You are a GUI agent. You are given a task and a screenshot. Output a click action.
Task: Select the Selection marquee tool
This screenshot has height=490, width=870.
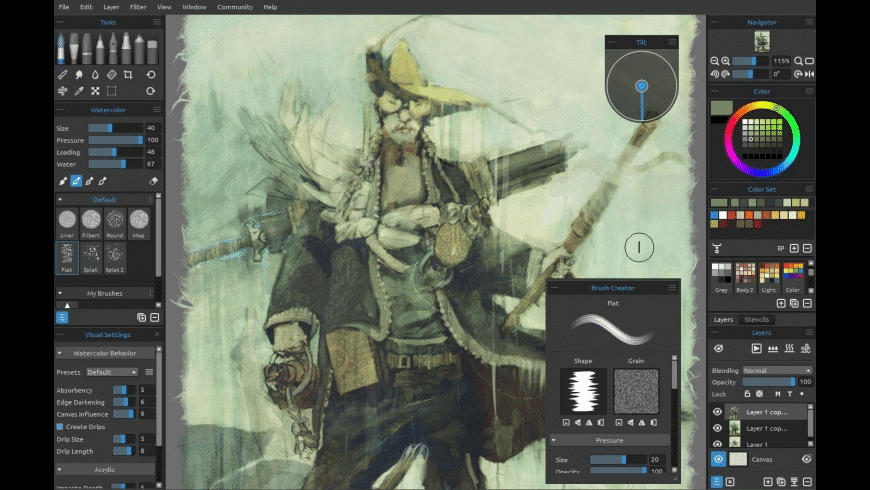coord(112,91)
